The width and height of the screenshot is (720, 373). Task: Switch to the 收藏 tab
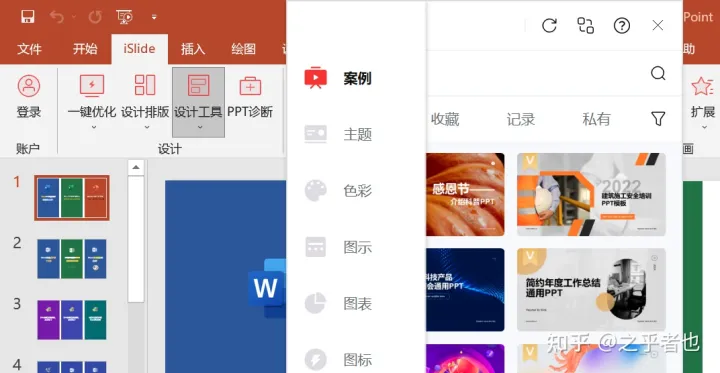click(x=445, y=119)
